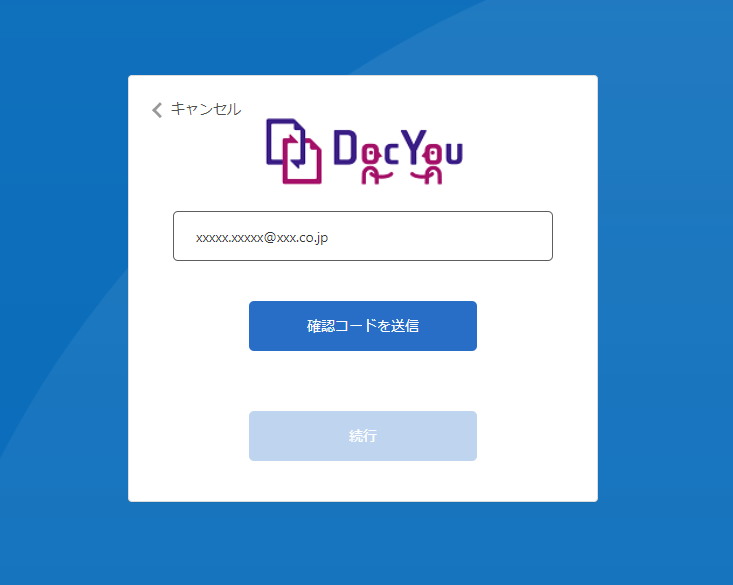Select the キャンセル cancel link
This screenshot has height=585, width=733.
click(206, 109)
